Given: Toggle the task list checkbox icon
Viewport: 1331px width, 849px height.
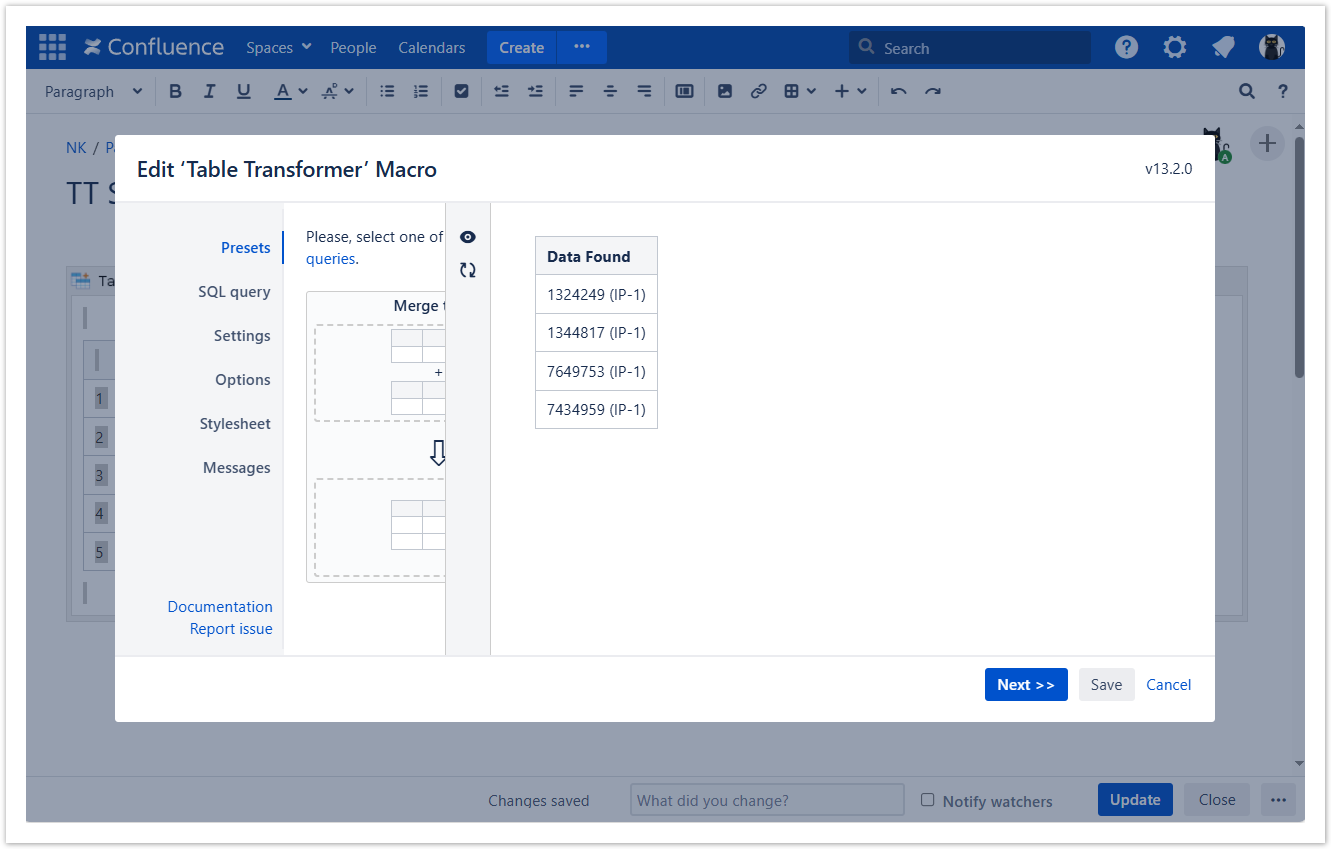Looking at the screenshot, I should tap(461, 91).
